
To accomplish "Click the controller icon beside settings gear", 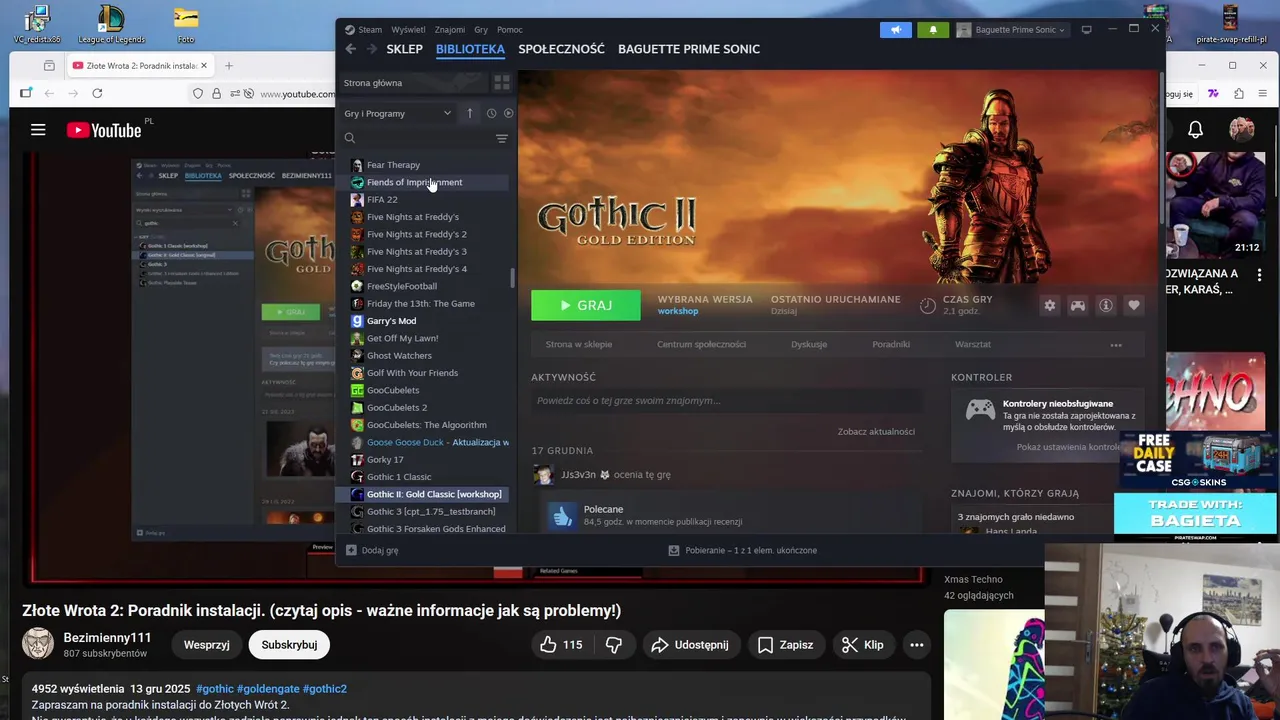I will point(1078,305).
